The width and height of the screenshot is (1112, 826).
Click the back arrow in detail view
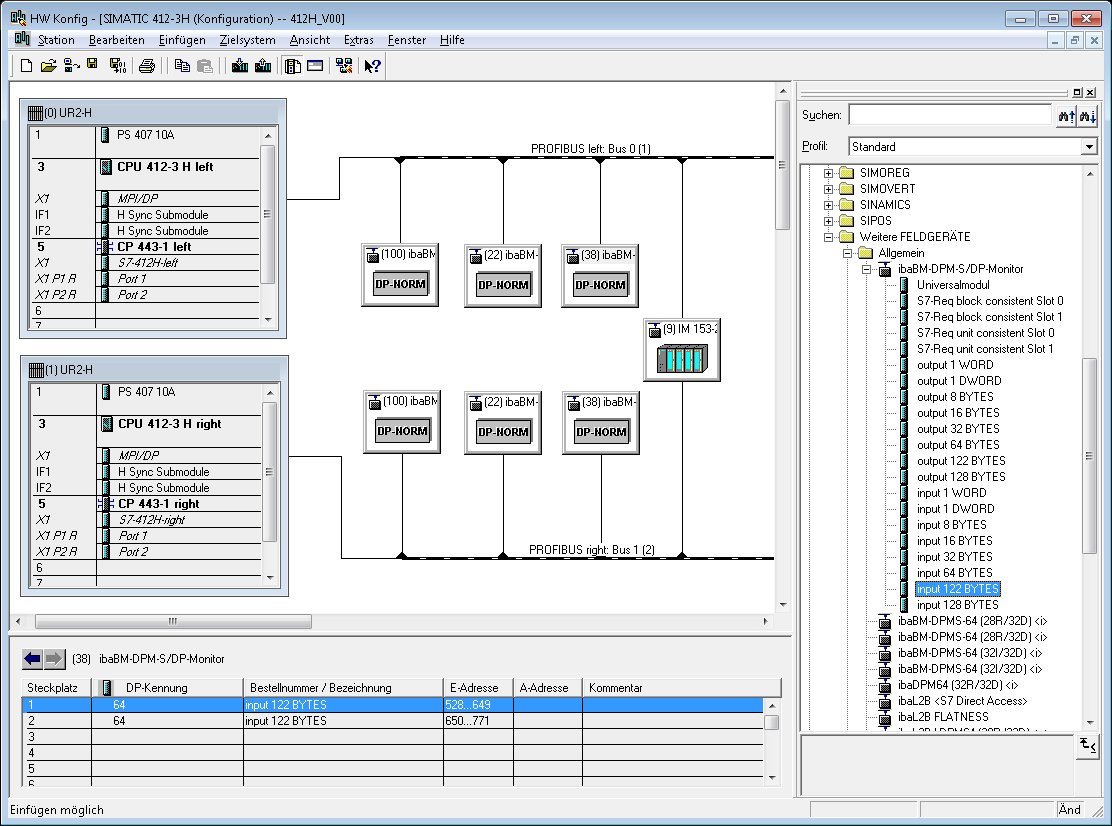click(33, 659)
